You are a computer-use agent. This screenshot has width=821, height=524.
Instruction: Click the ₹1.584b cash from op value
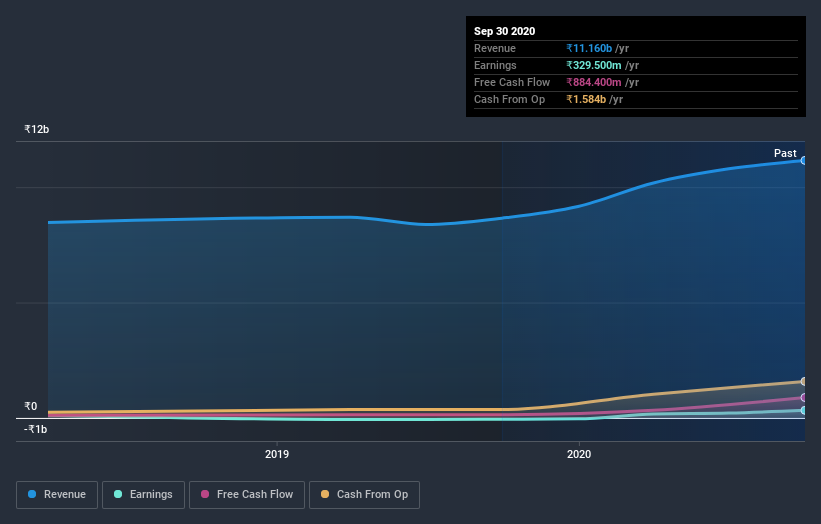[586, 99]
